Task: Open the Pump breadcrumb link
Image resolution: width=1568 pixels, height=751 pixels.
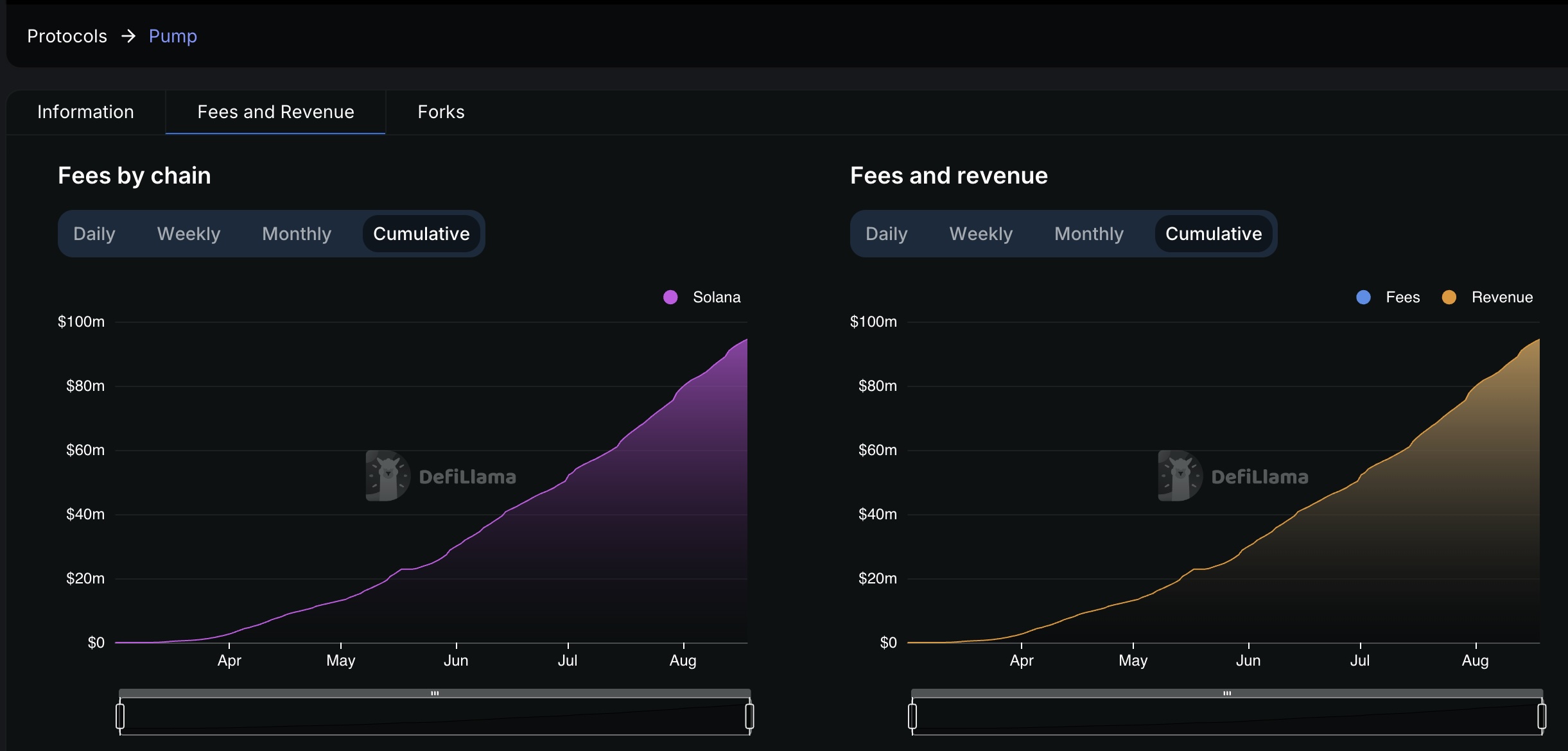Action: [173, 36]
